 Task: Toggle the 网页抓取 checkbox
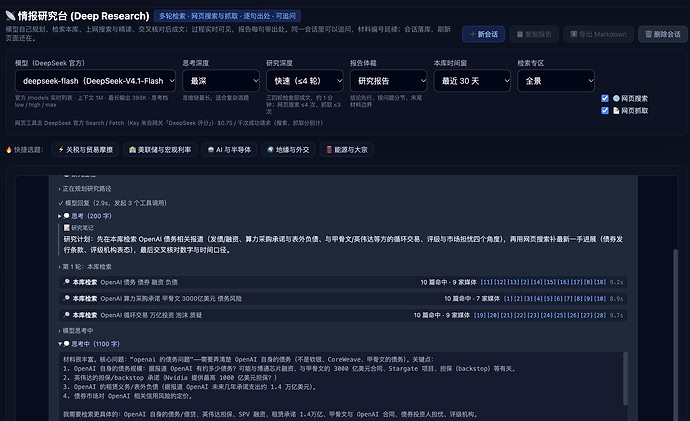[x=605, y=110]
